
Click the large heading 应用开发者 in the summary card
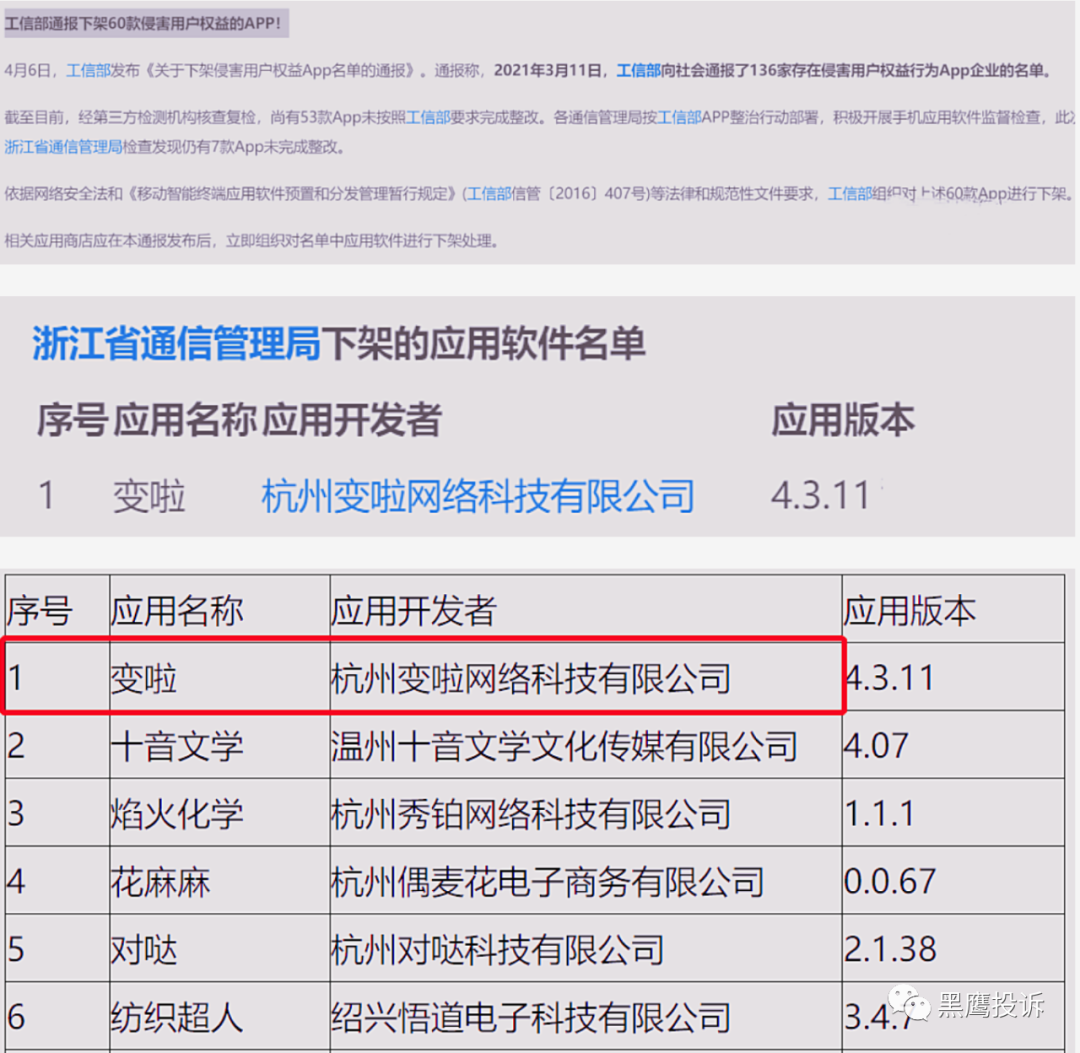352,419
